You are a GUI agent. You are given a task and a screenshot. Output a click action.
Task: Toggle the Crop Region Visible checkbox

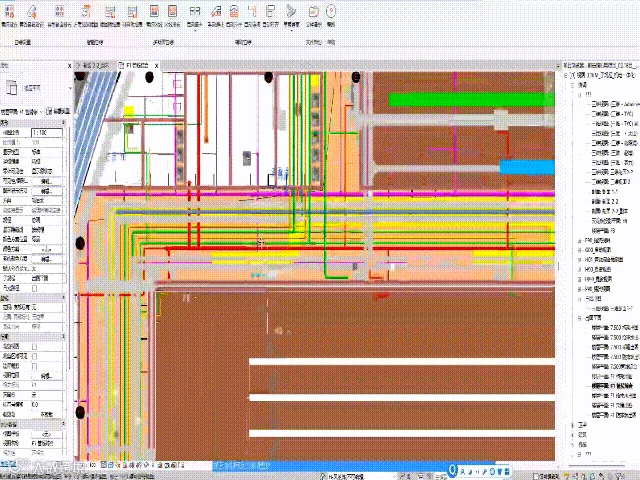(x=36, y=356)
